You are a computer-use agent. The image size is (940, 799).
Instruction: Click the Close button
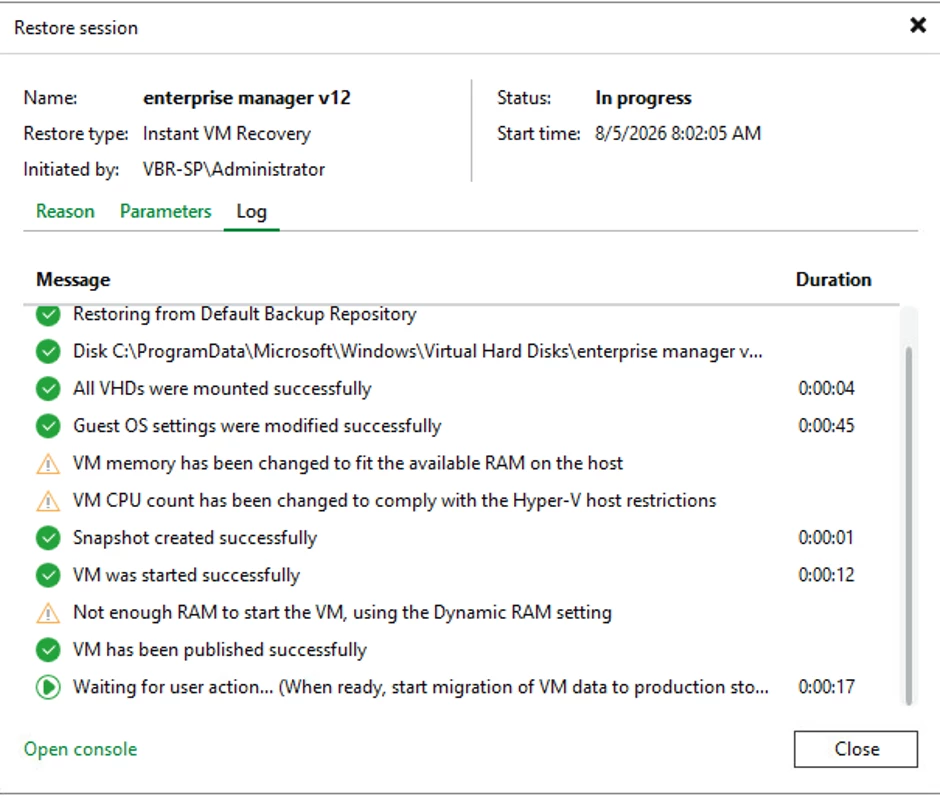point(855,749)
